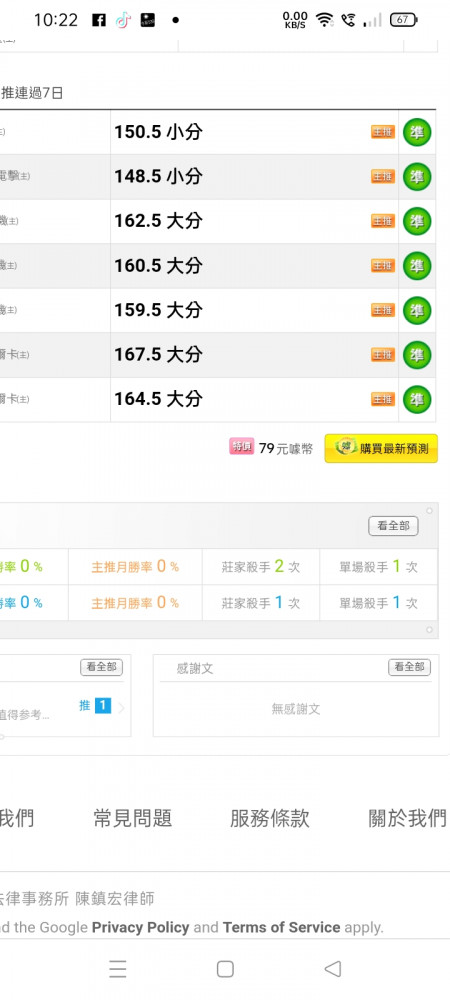Click 看全部 in the 感謝文 panel
Viewport: 450px width, 1000px height.
point(409,667)
